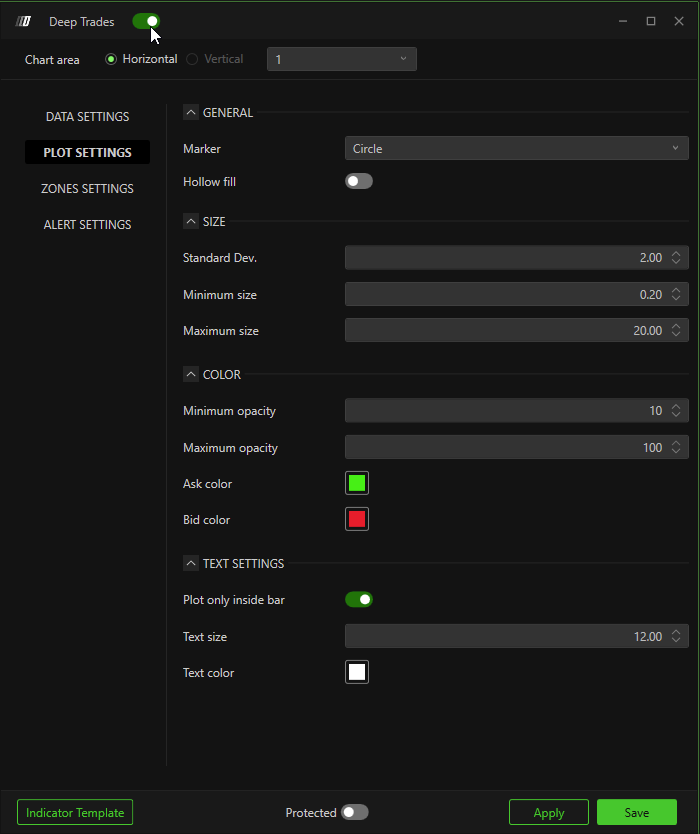This screenshot has width=700, height=834.
Task: Click the green Save button
Action: [636, 813]
